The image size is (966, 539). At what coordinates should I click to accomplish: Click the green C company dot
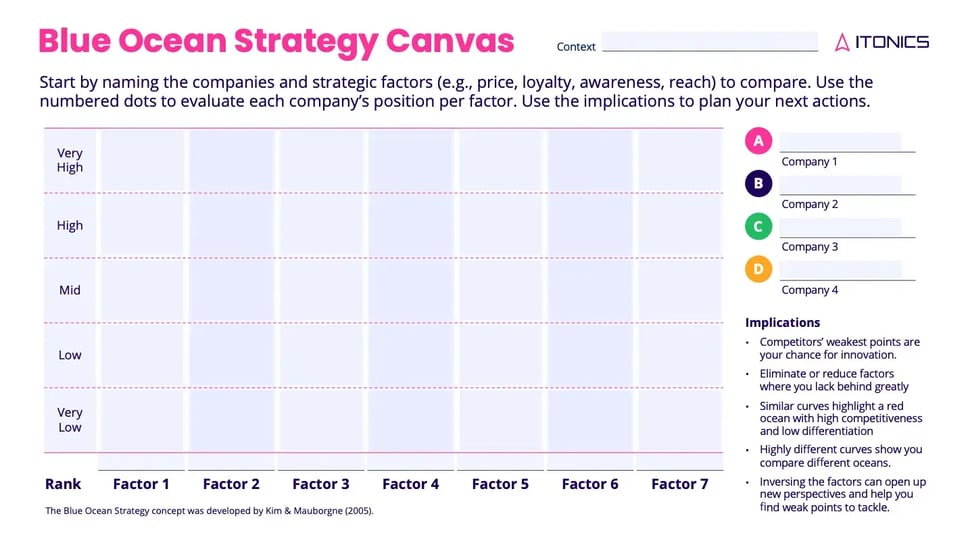(x=759, y=227)
